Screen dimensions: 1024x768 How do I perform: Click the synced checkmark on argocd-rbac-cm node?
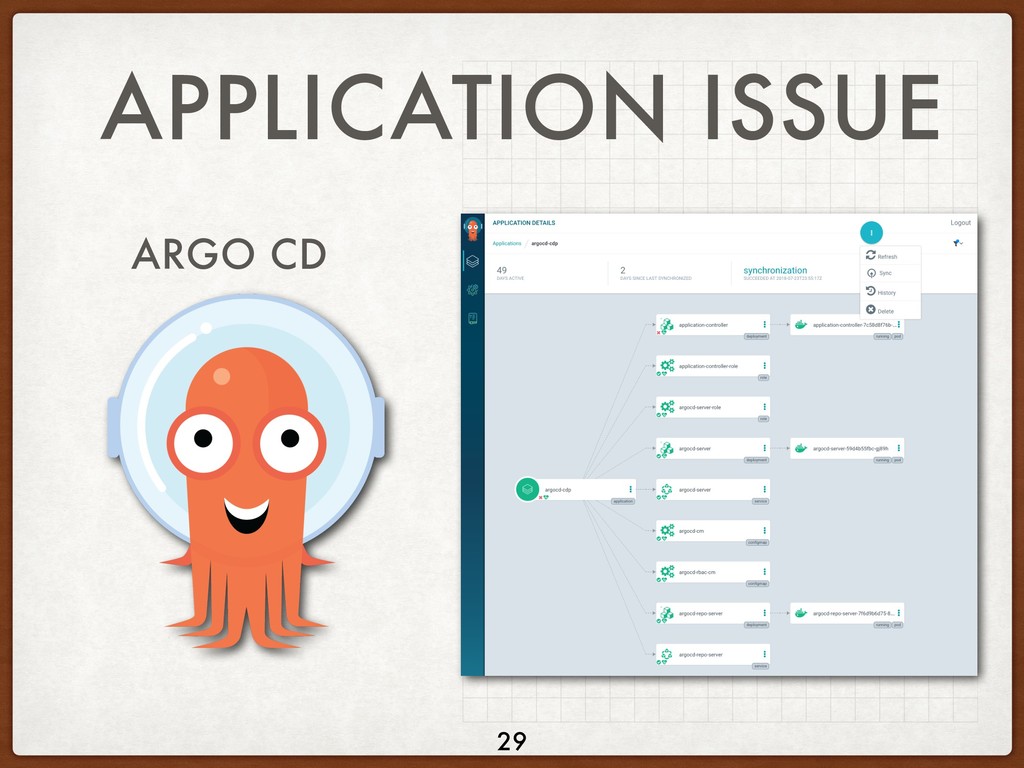[658, 579]
